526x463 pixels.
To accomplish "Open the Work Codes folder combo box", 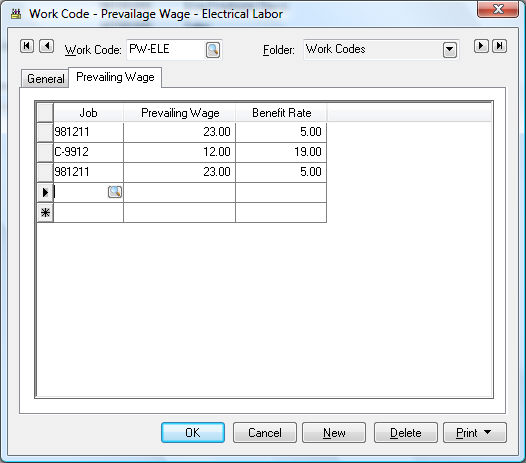I will [x=381, y=50].
